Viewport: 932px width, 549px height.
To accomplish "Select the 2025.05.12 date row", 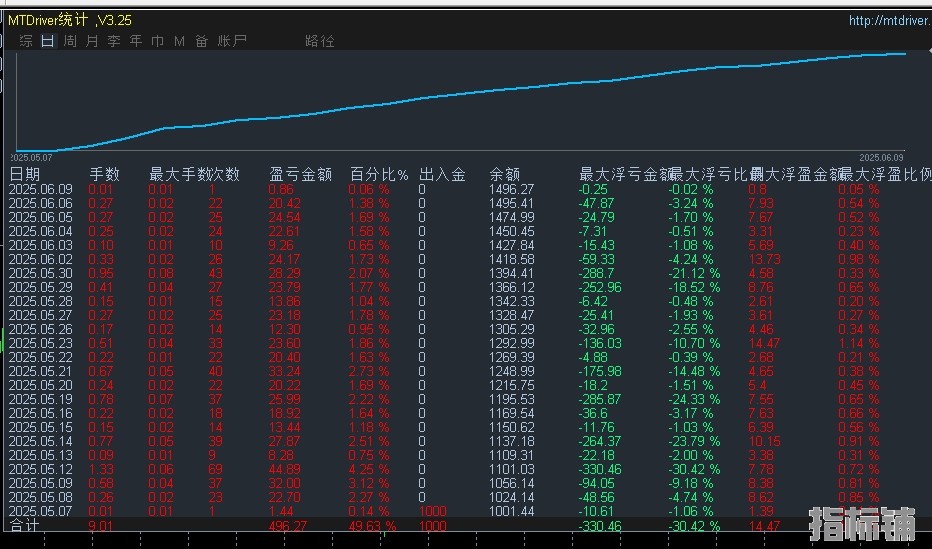I will (40, 469).
